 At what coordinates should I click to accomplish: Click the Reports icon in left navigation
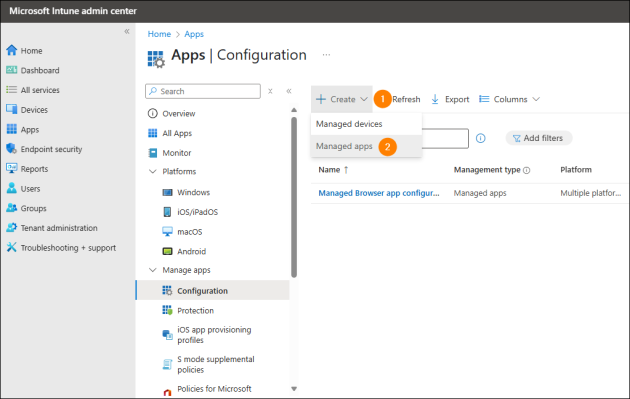12,168
